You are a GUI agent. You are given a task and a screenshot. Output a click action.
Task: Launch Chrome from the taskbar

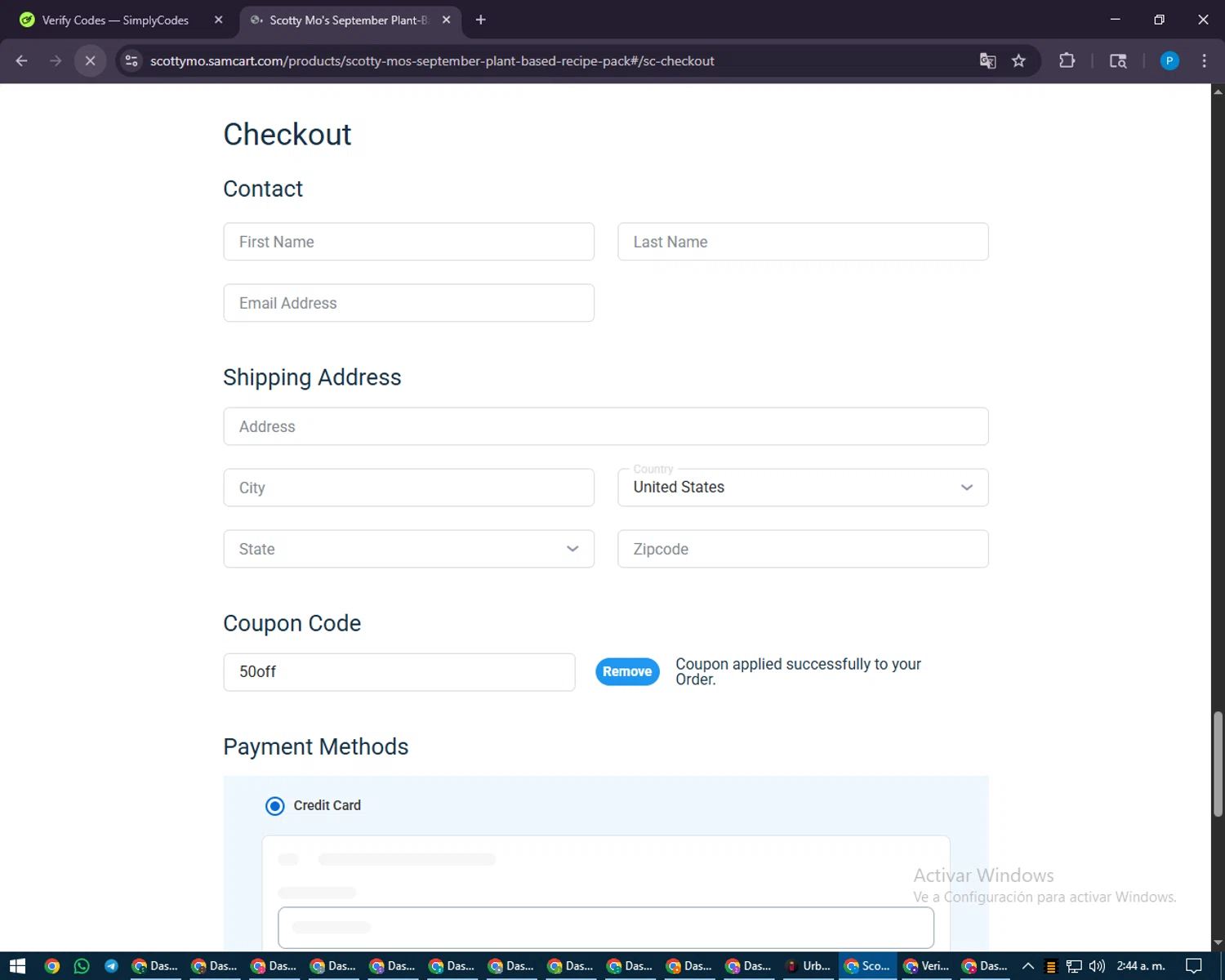click(x=51, y=966)
